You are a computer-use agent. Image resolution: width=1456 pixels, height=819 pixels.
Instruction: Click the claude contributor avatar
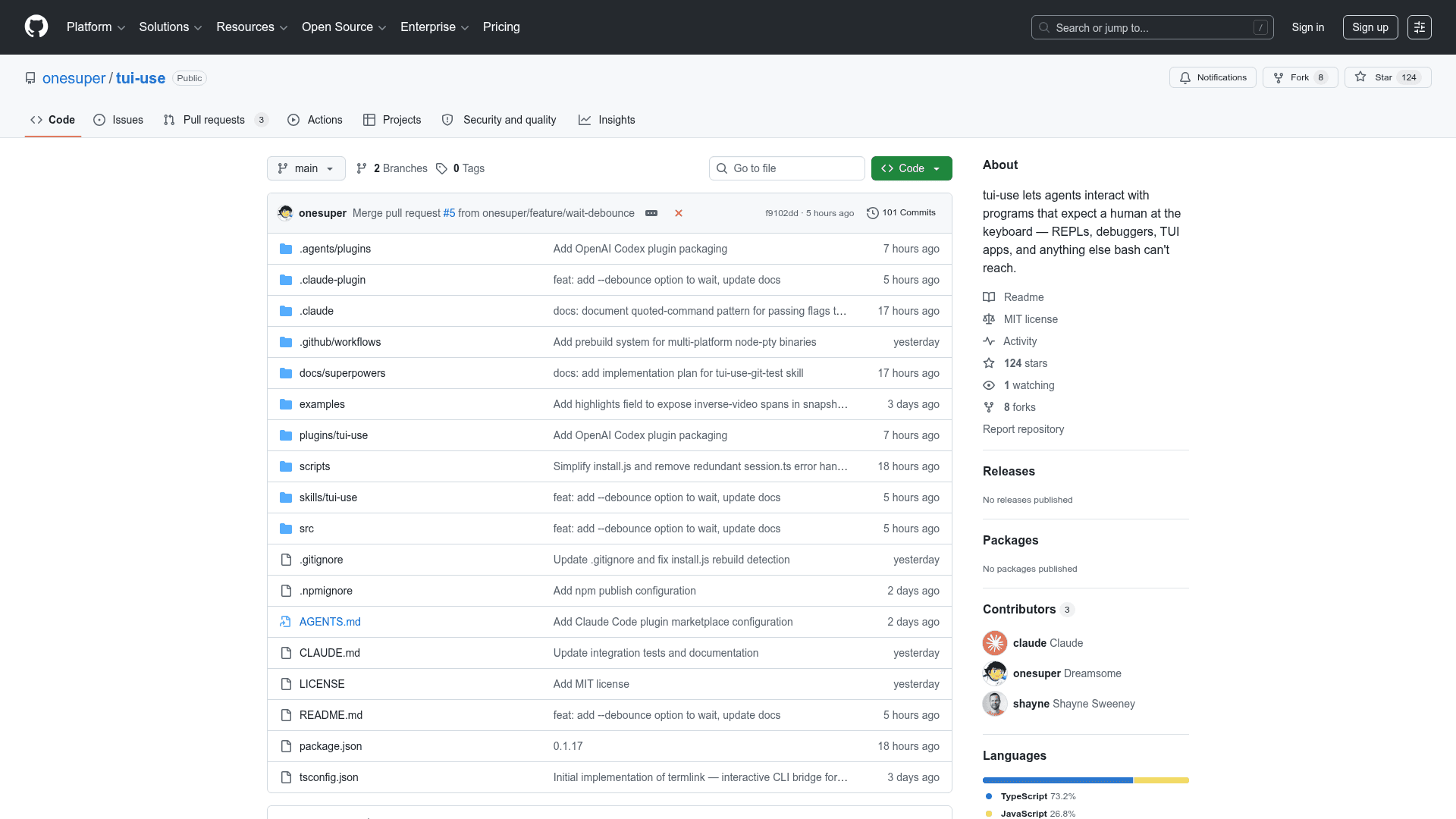[995, 643]
